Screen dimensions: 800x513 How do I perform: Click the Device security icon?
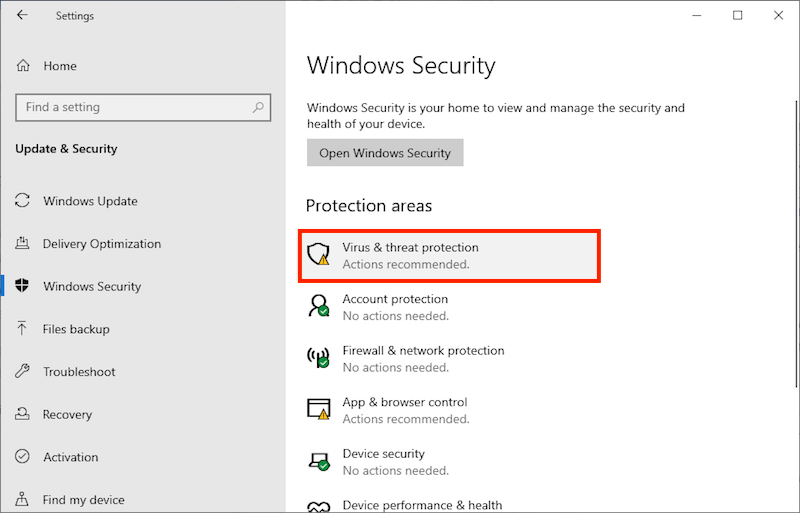click(x=319, y=461)
